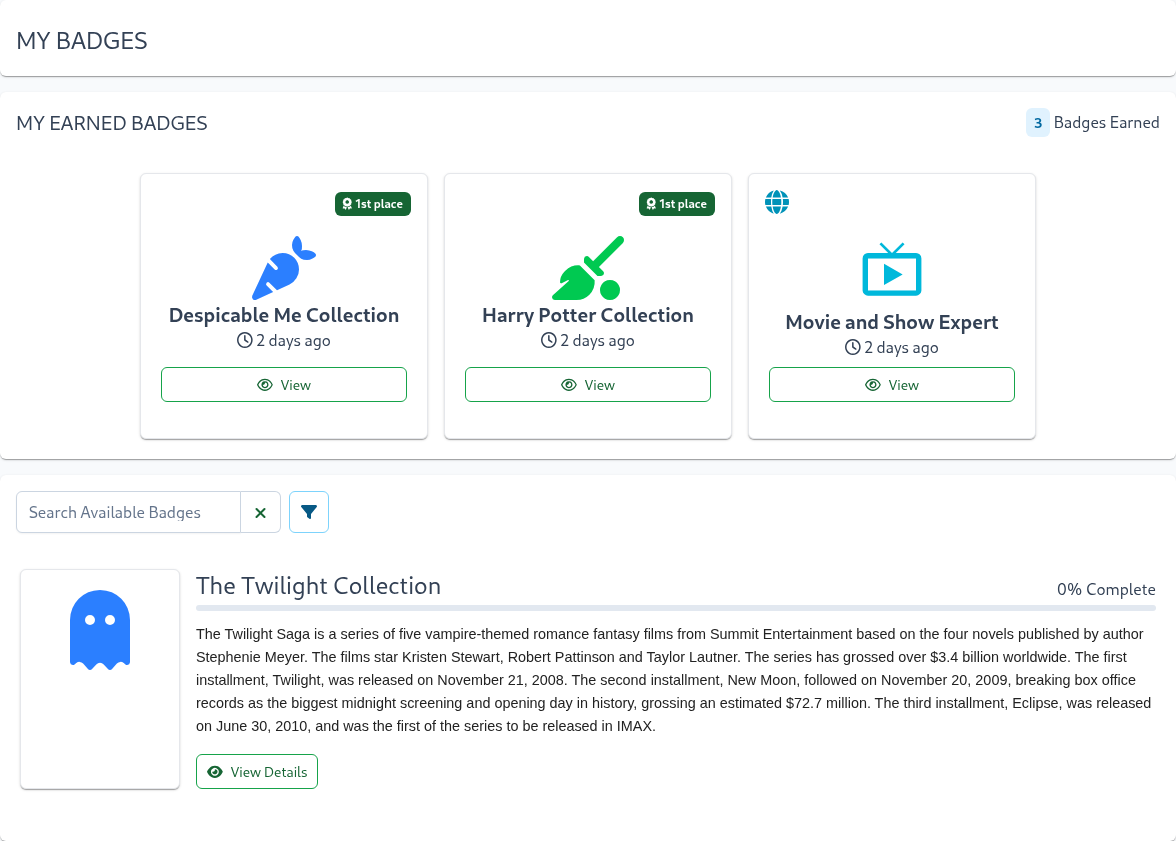This screenshot has width=1176, height=841.
Task: Click the Twilight Collection progress bar
Action: pos(676,608)
